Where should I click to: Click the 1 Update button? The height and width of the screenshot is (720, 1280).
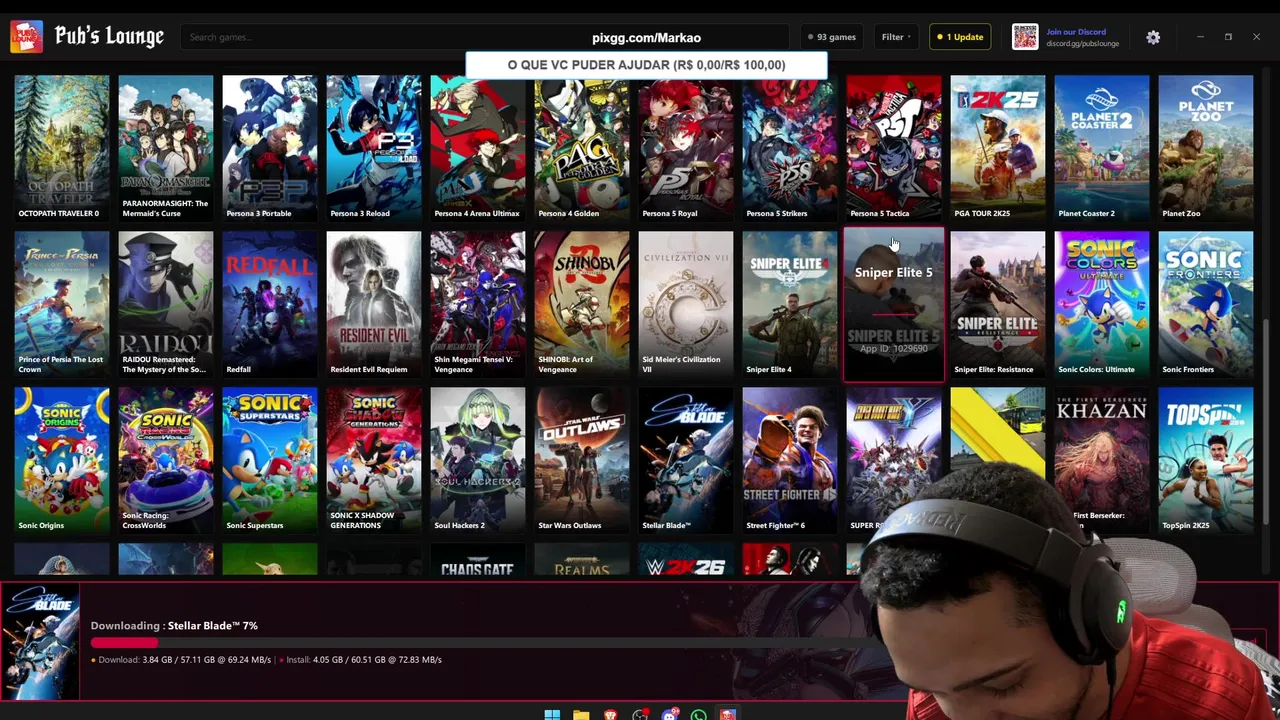point(961,37)
